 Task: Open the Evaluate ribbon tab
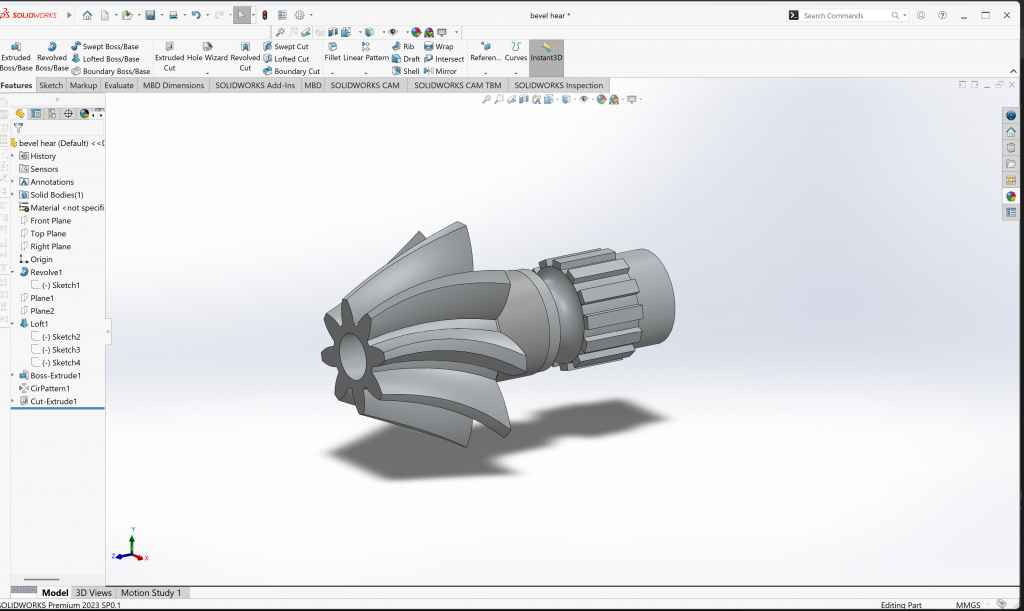pos(119,86)
